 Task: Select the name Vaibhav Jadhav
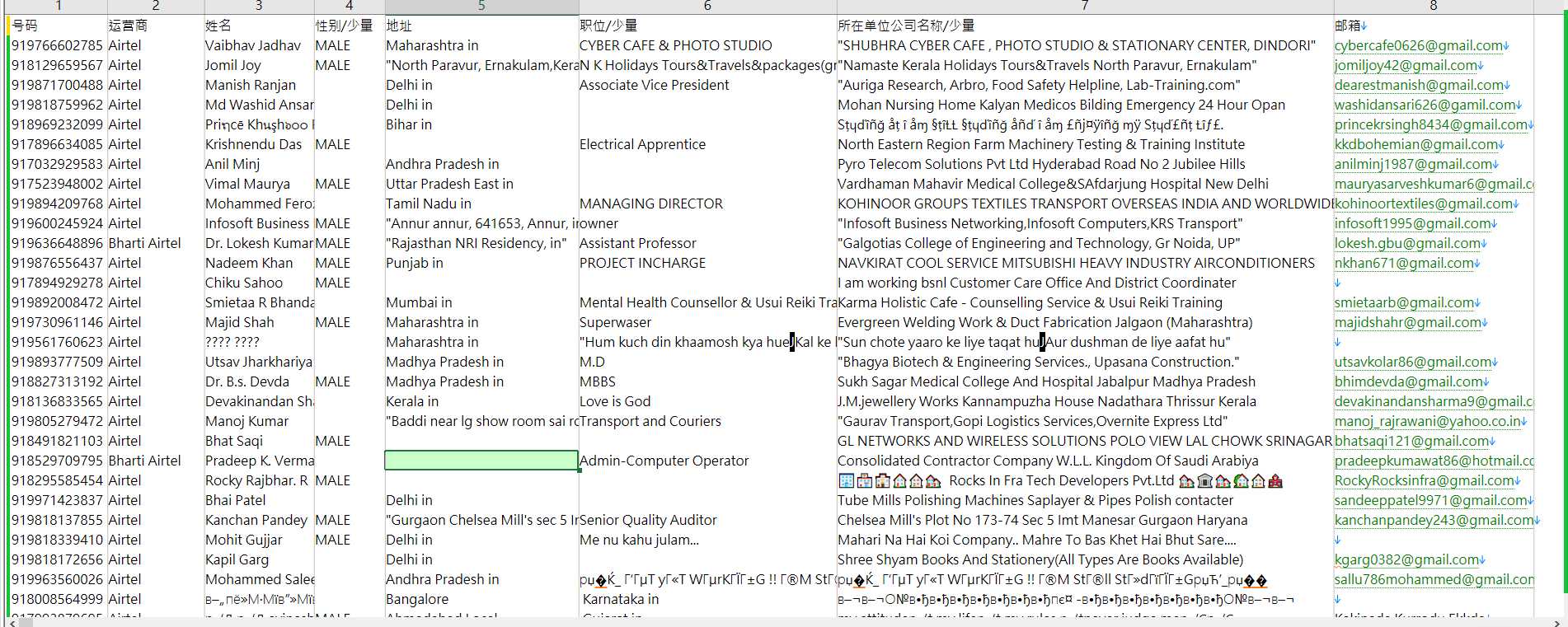tap(253, 45)
